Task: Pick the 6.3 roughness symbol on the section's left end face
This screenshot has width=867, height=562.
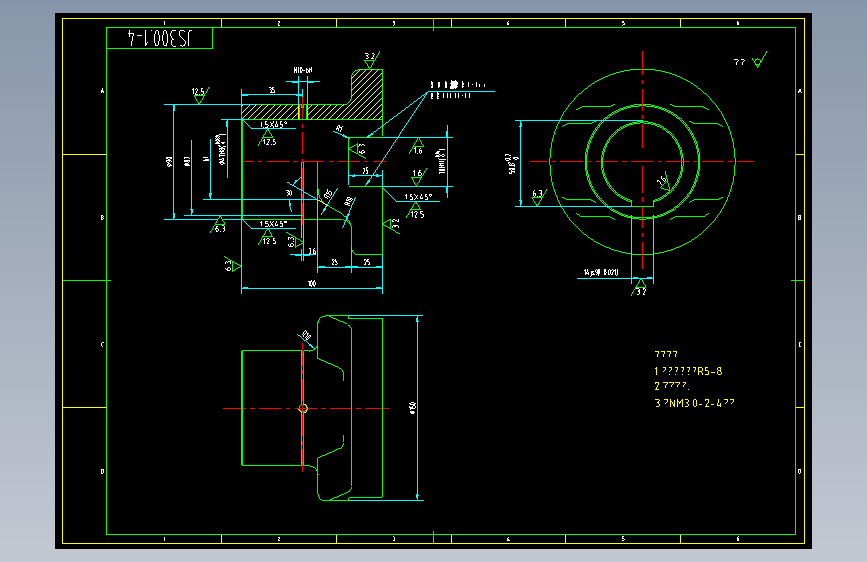Action: [x=232, y=265]
